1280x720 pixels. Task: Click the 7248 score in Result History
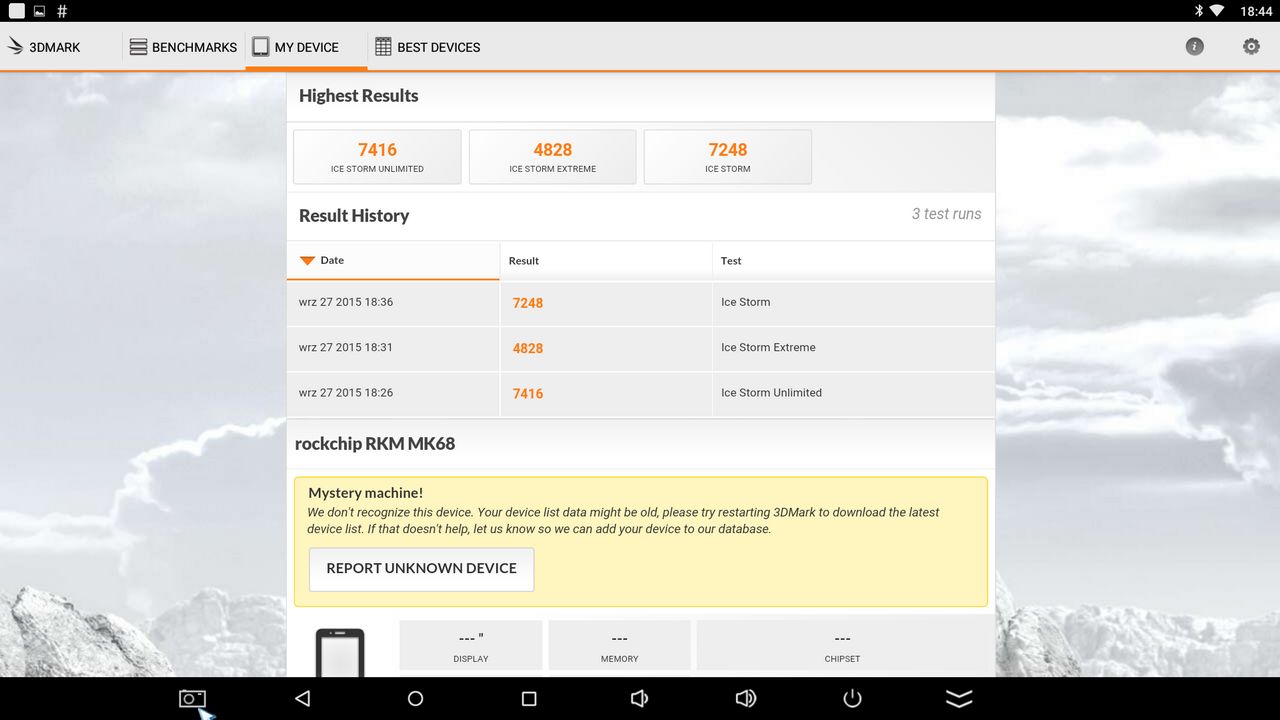point(528,303)
